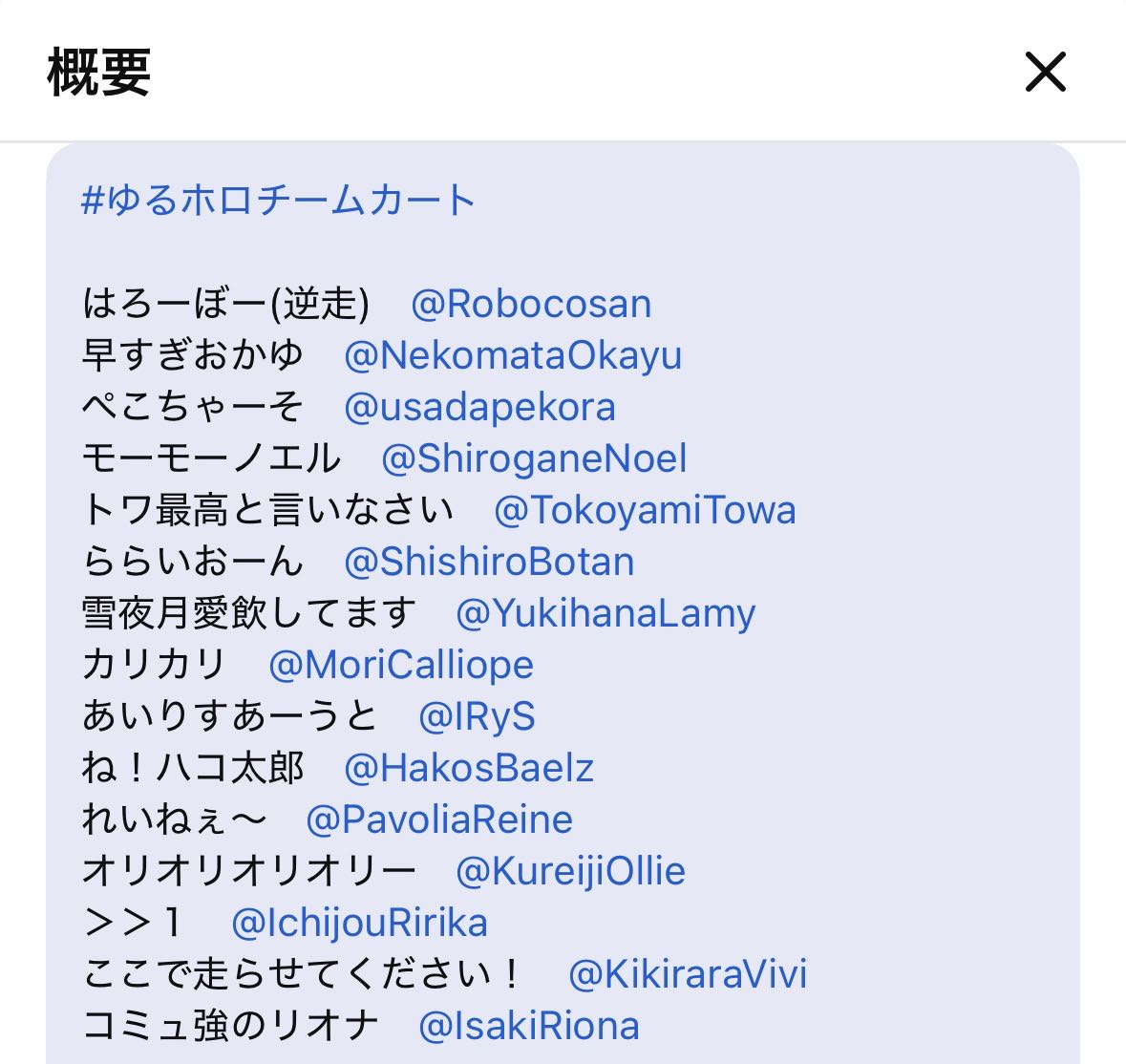Open the @KikiraraVivi link
This screenshot has height=1064, width=1126.
(x=688, y=974)
